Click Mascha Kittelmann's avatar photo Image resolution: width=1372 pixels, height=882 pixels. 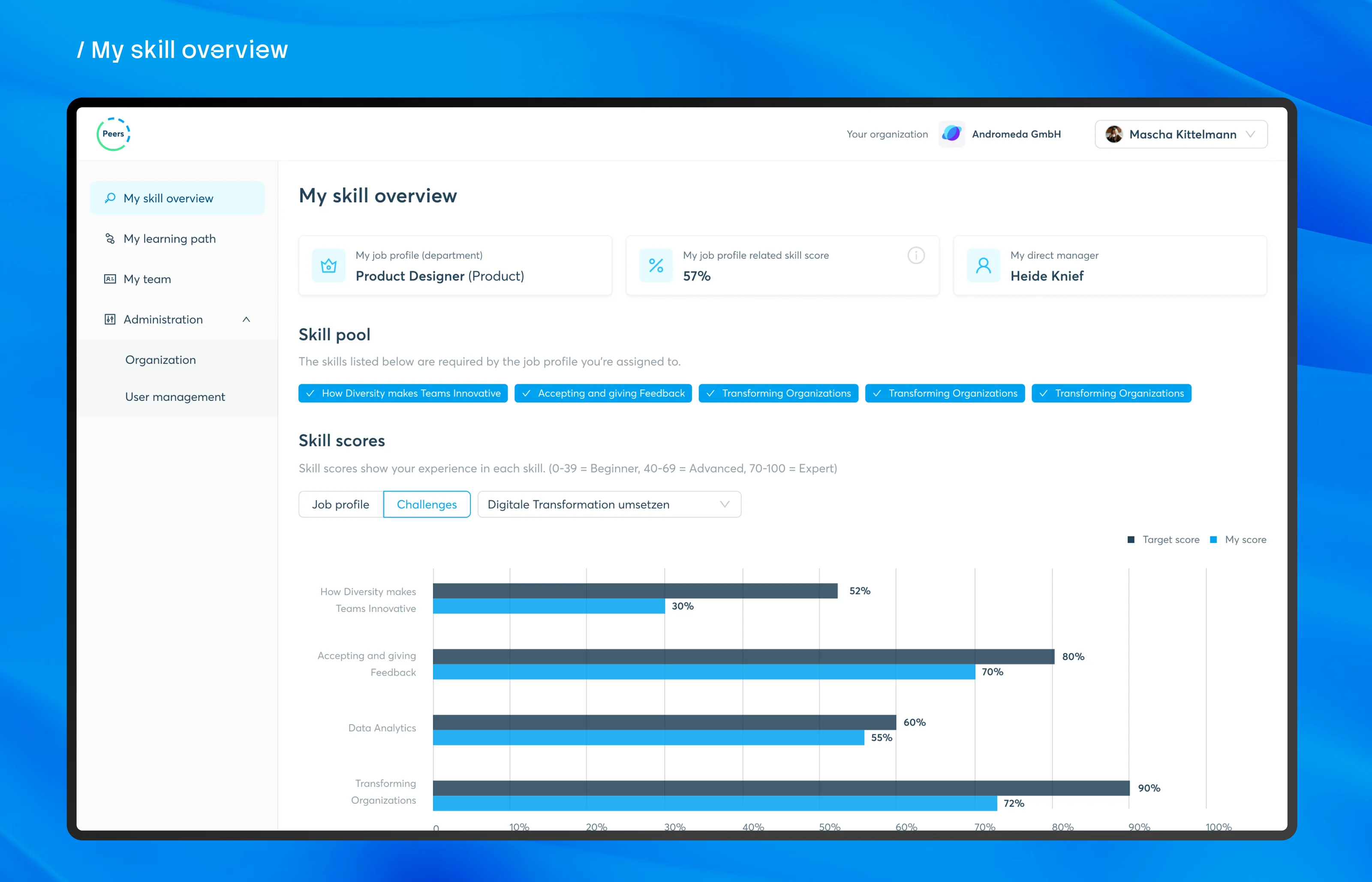click(1113, 134)
